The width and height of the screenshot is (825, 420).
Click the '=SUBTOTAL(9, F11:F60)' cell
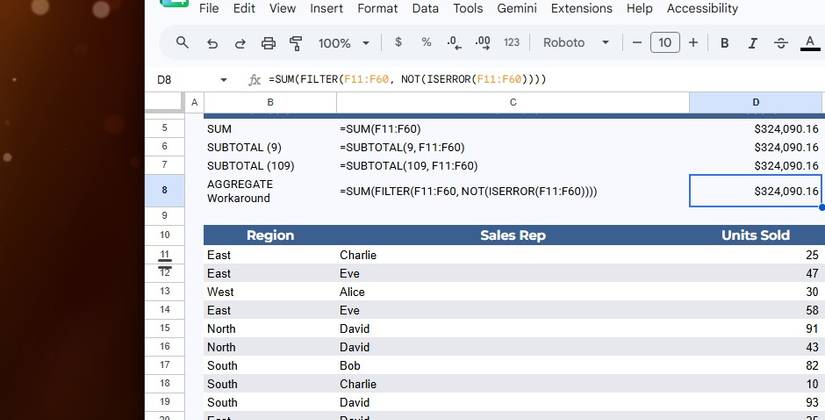512,147
